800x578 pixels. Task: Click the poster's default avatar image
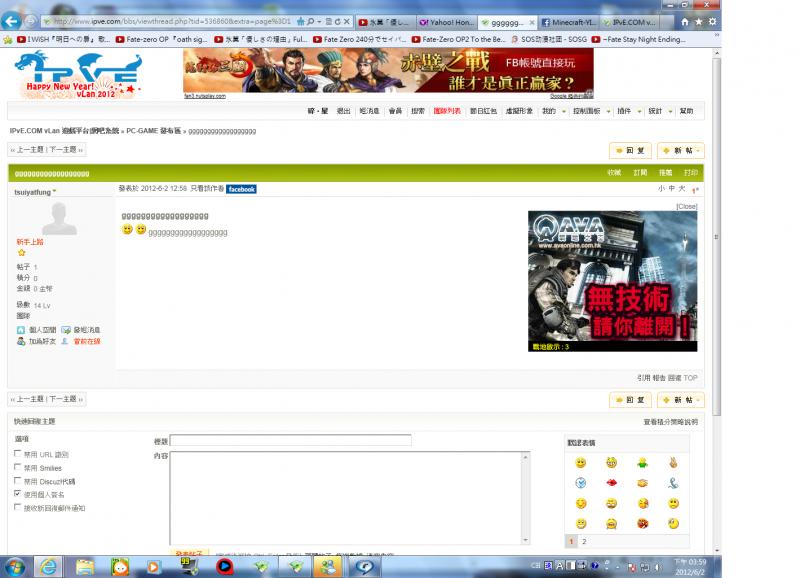pyautogui.click(x=59, y=218)
